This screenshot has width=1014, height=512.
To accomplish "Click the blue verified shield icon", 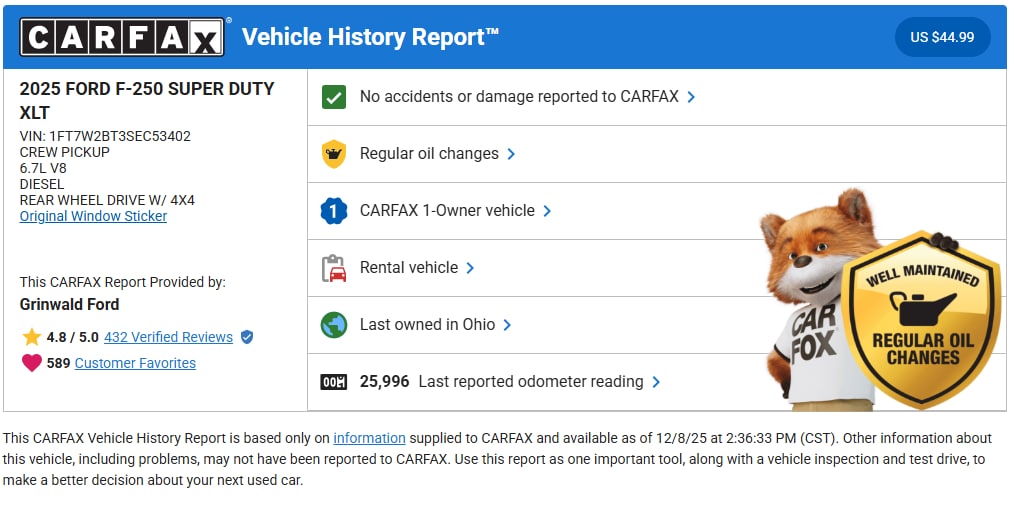I will click(247, 337).
